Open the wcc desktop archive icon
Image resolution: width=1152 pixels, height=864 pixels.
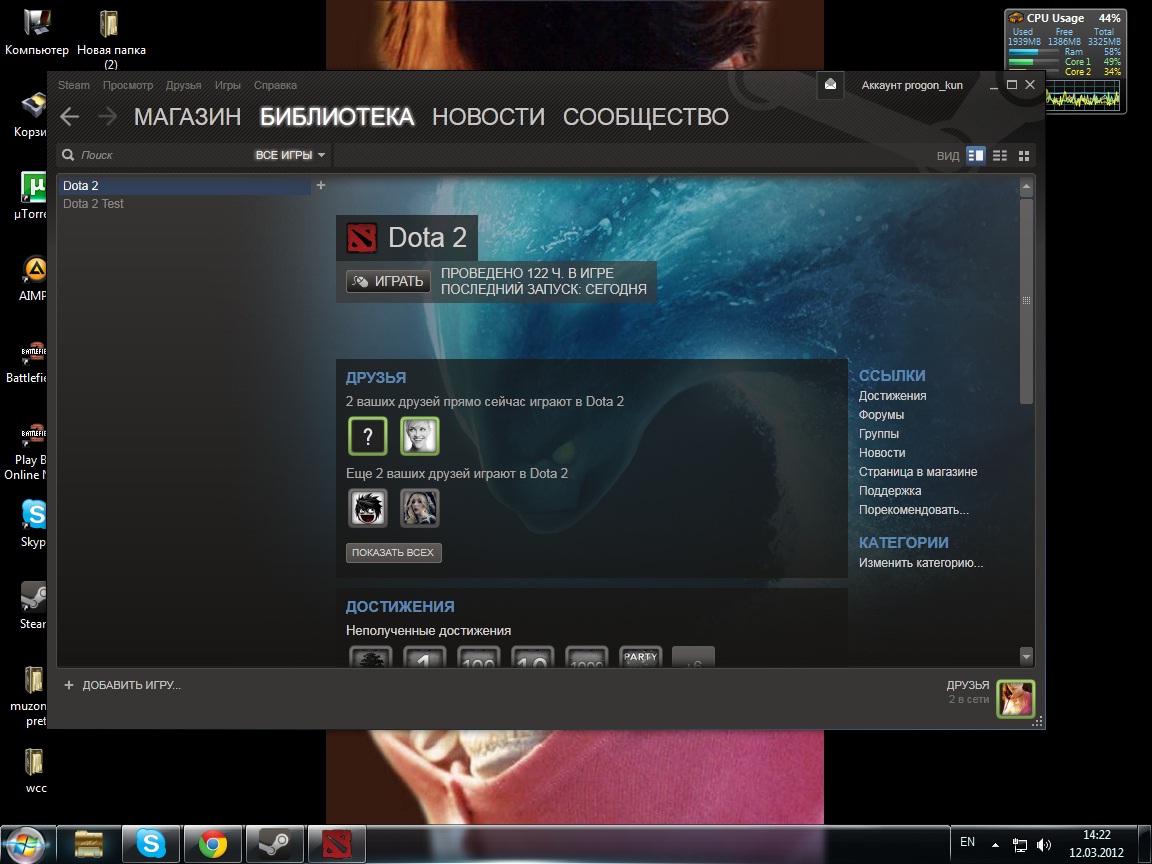click(x=35, y=771)
